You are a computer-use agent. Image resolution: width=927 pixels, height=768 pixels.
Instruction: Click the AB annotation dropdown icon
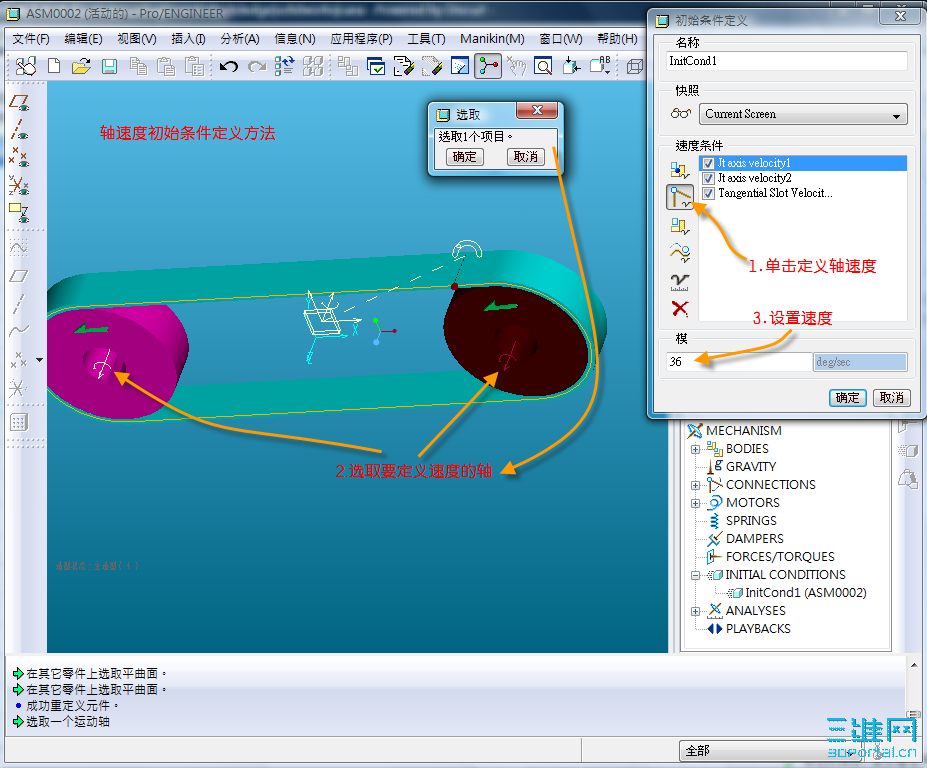601,65
